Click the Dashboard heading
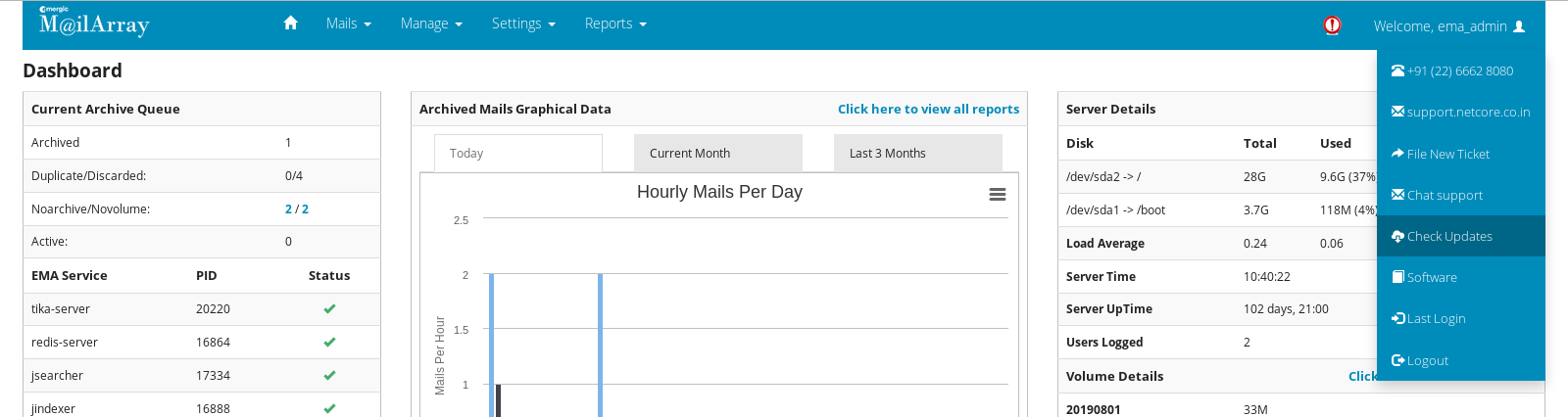 pos(73,70)
